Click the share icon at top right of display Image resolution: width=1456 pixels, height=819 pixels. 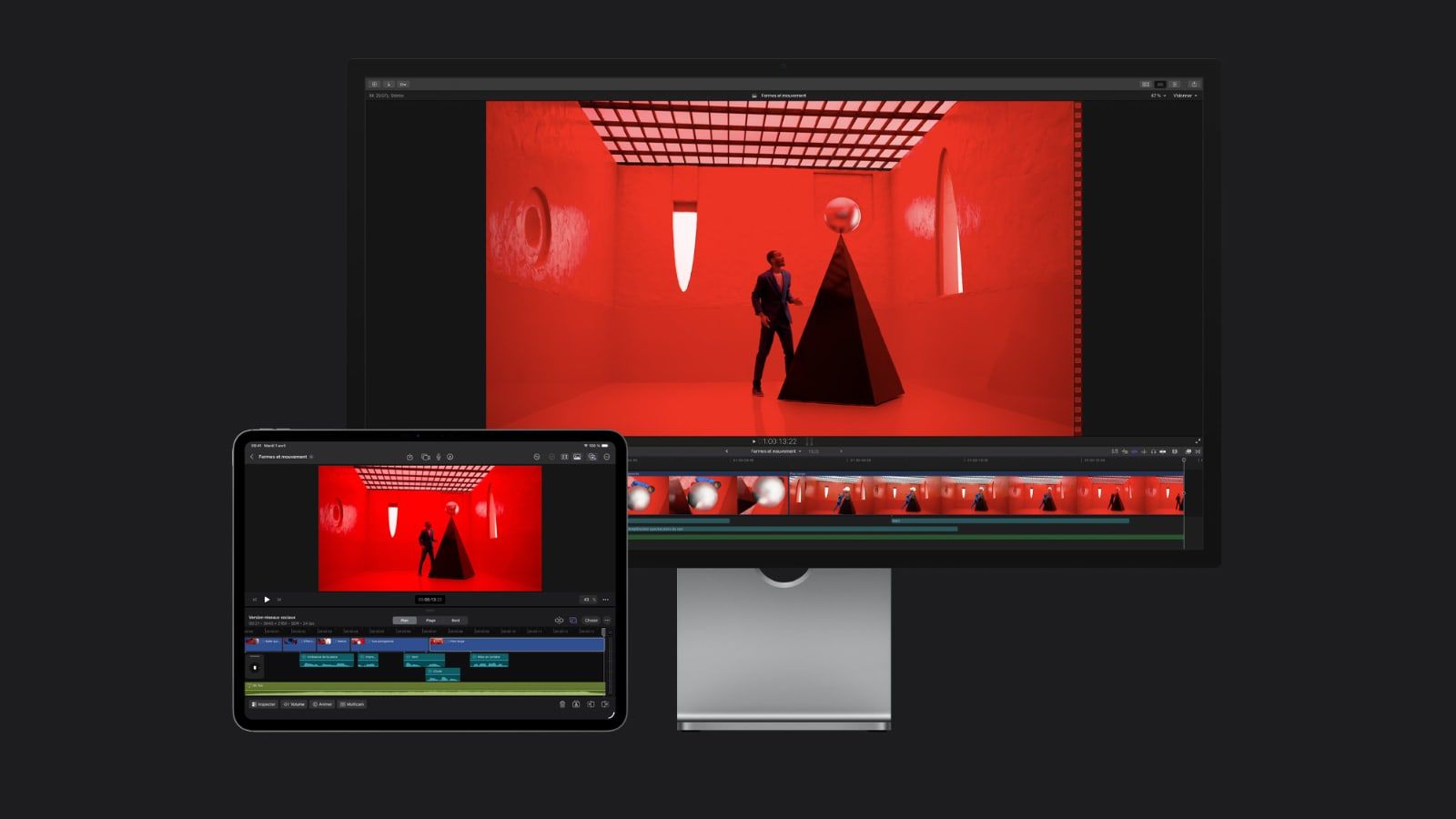[1194, 85]
